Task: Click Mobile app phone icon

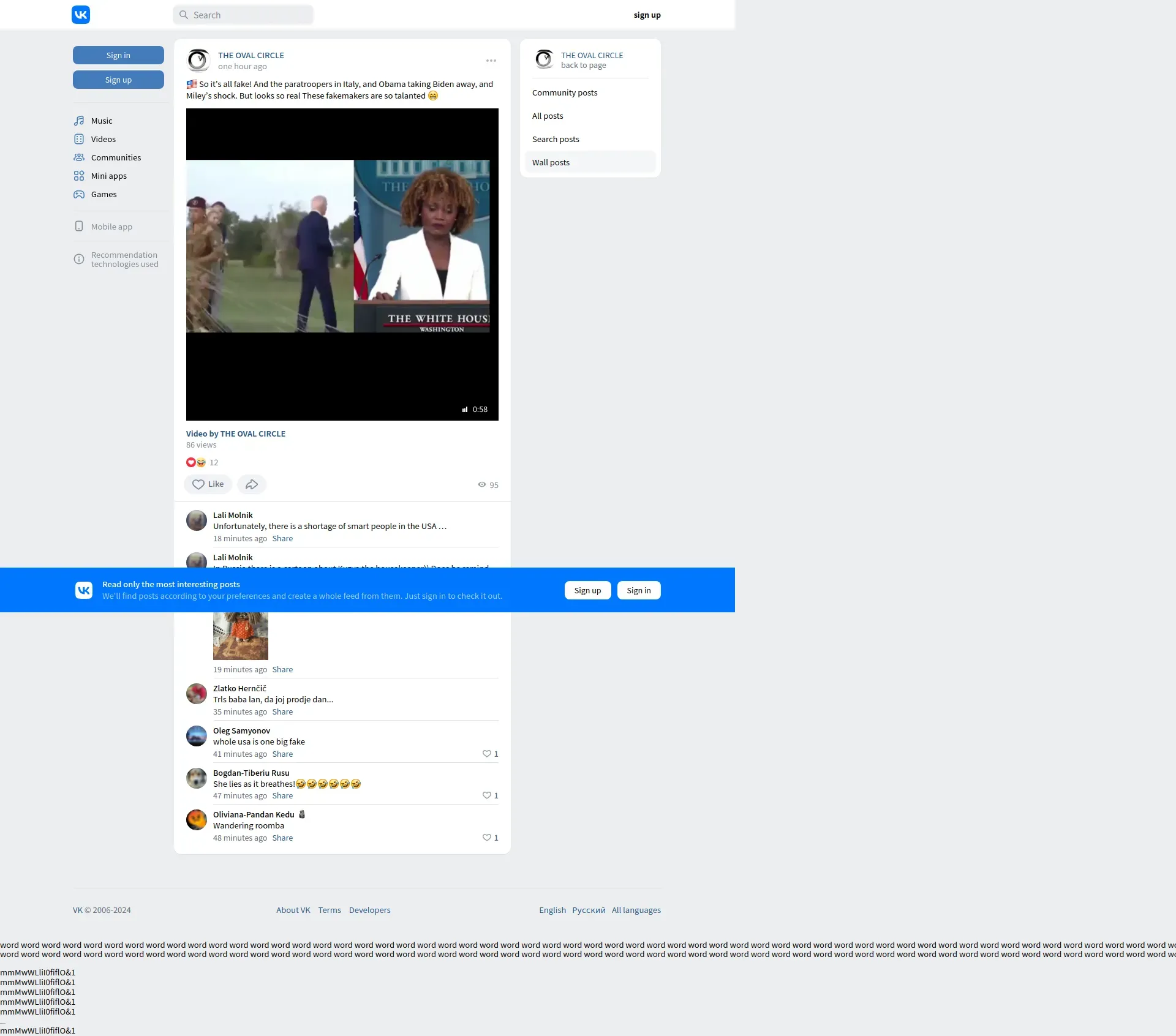Action: pyautogui.click(x=79, y=227)
